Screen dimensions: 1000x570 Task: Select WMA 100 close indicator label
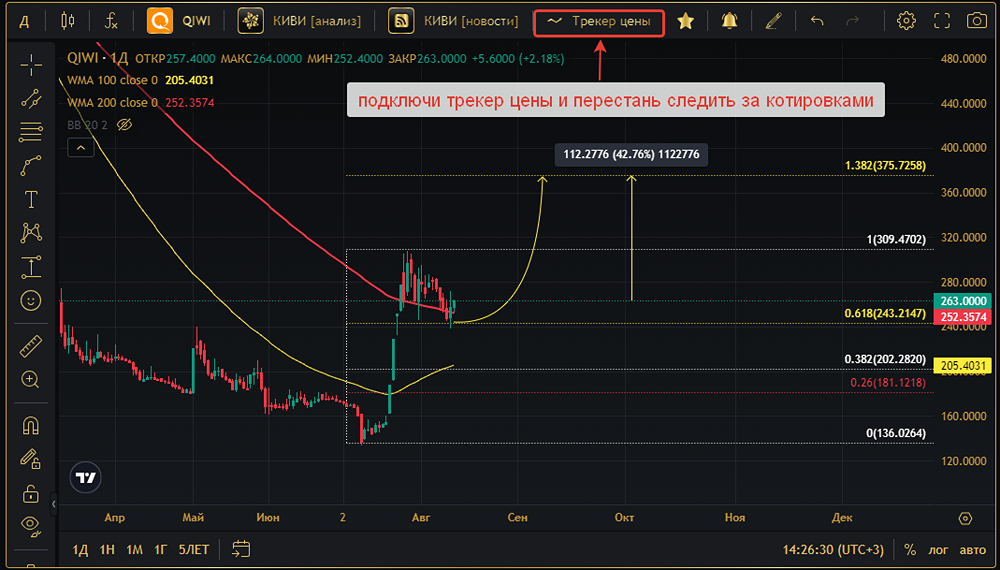[x=112, y=80]
